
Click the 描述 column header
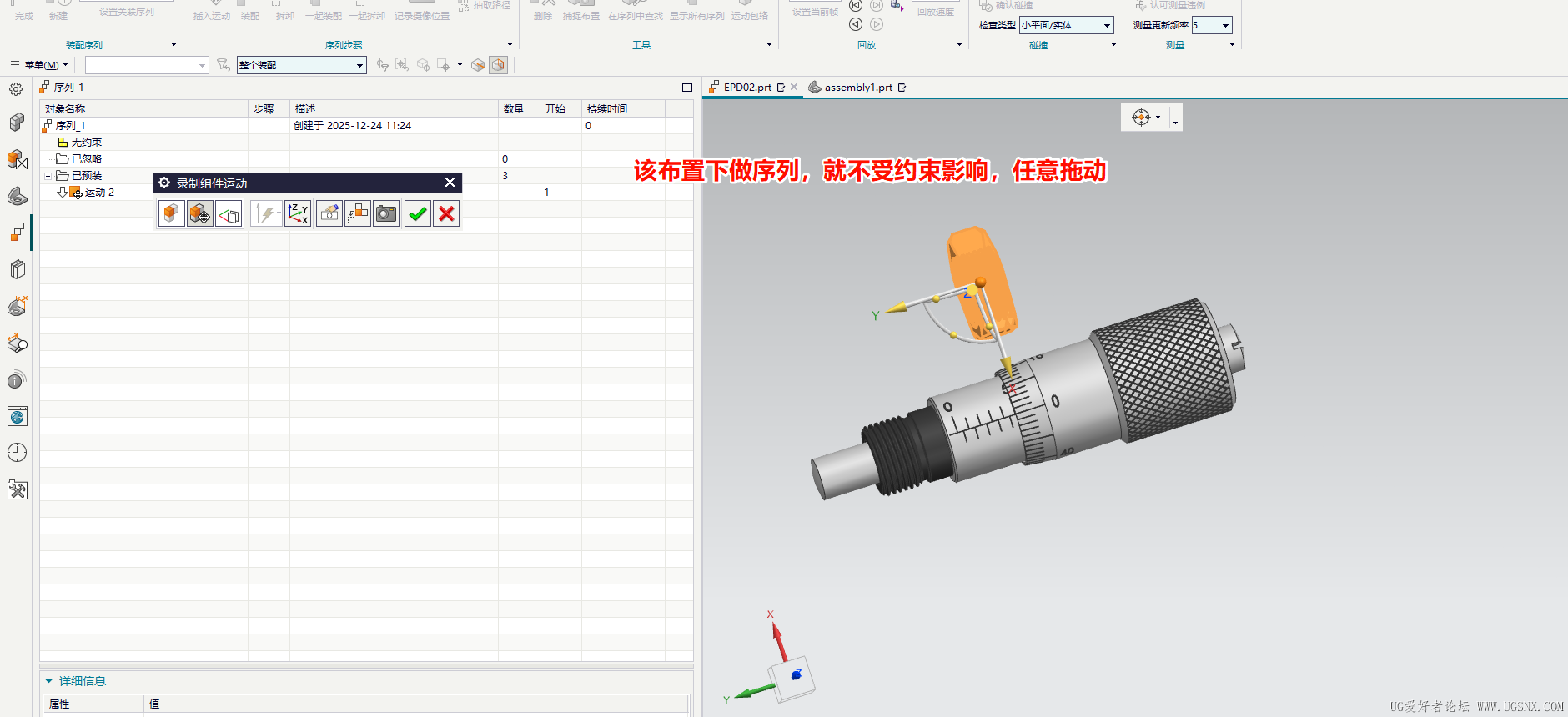click(305, 109)
